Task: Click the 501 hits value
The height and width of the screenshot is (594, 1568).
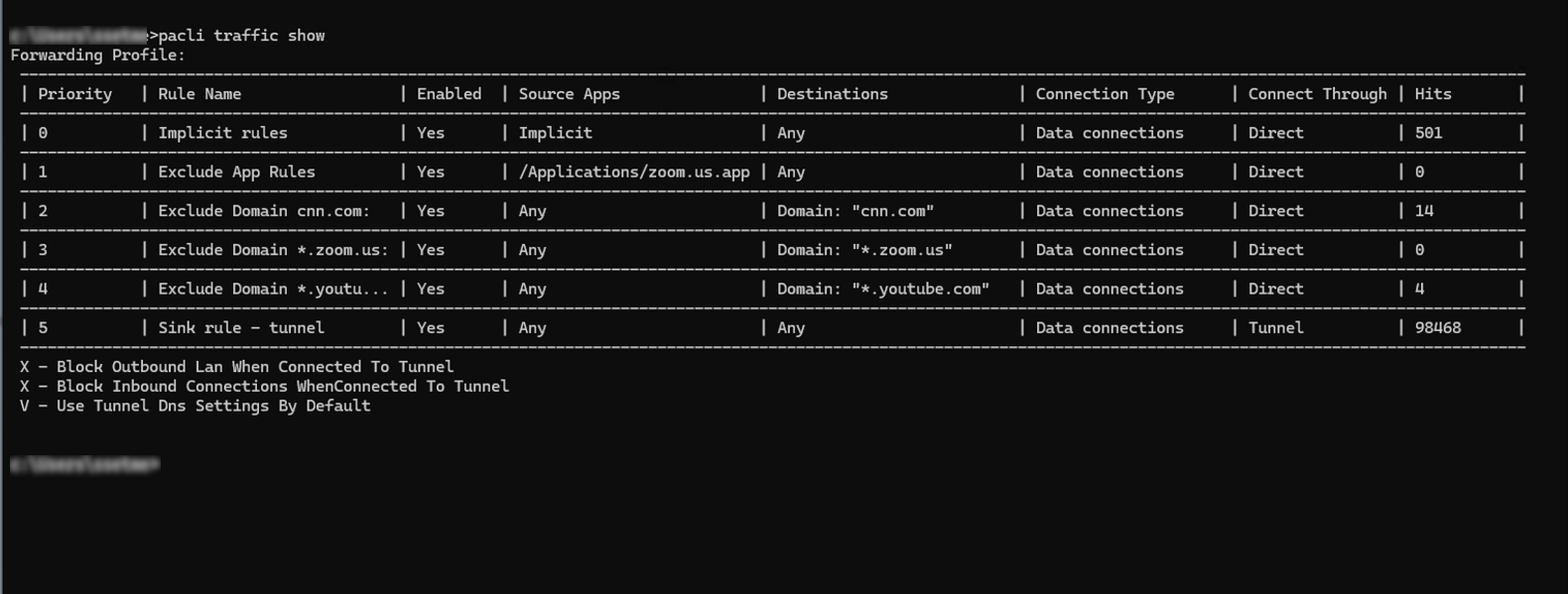Action: point(1428,133)
